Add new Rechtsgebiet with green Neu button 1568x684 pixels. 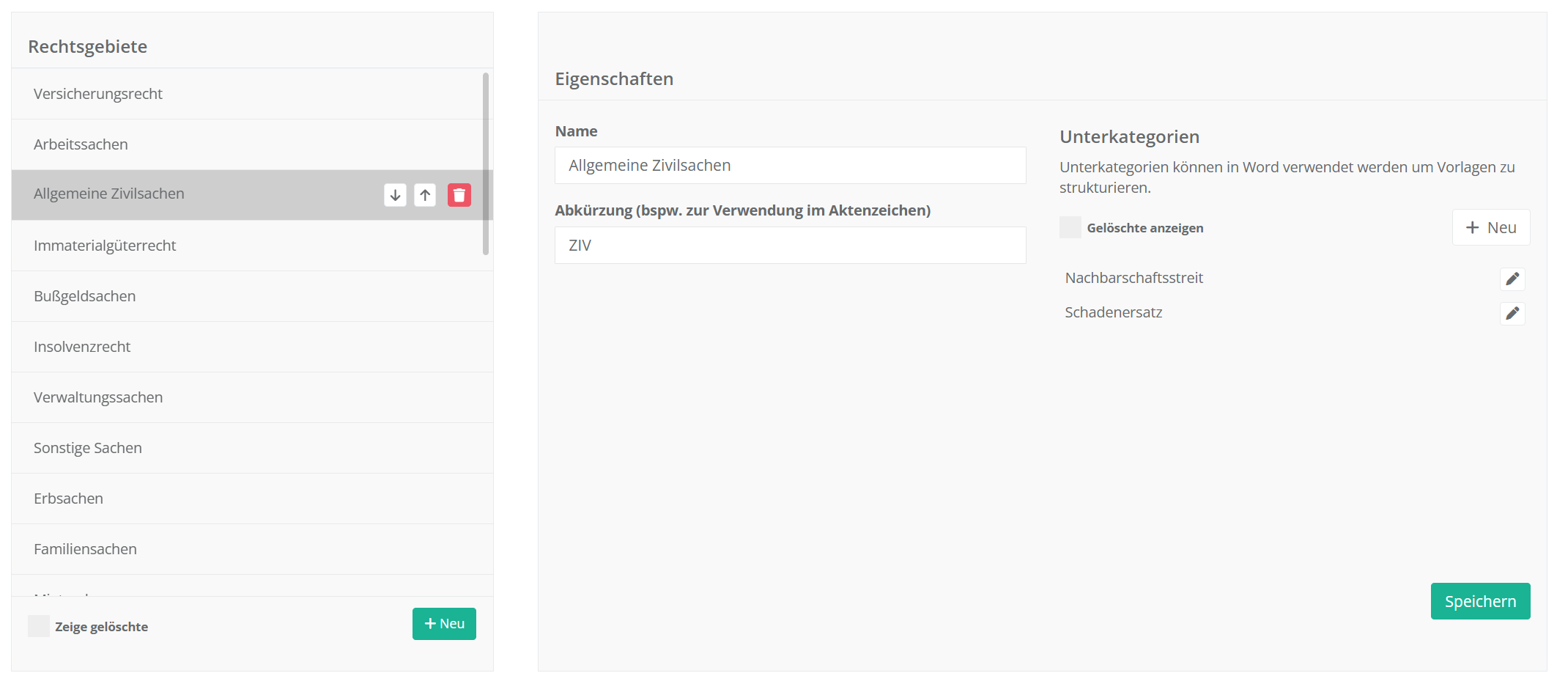tap(444, 624)
